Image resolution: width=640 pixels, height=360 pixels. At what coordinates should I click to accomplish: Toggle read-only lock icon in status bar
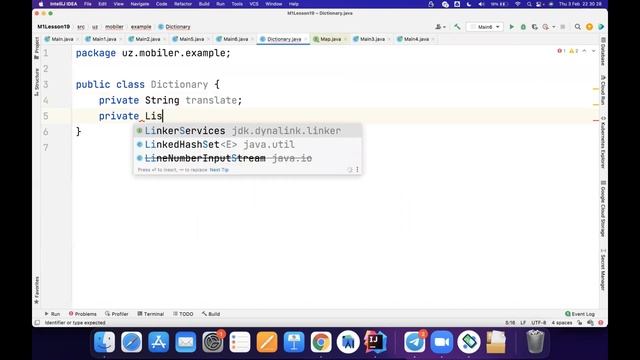[x=580, y=323]
